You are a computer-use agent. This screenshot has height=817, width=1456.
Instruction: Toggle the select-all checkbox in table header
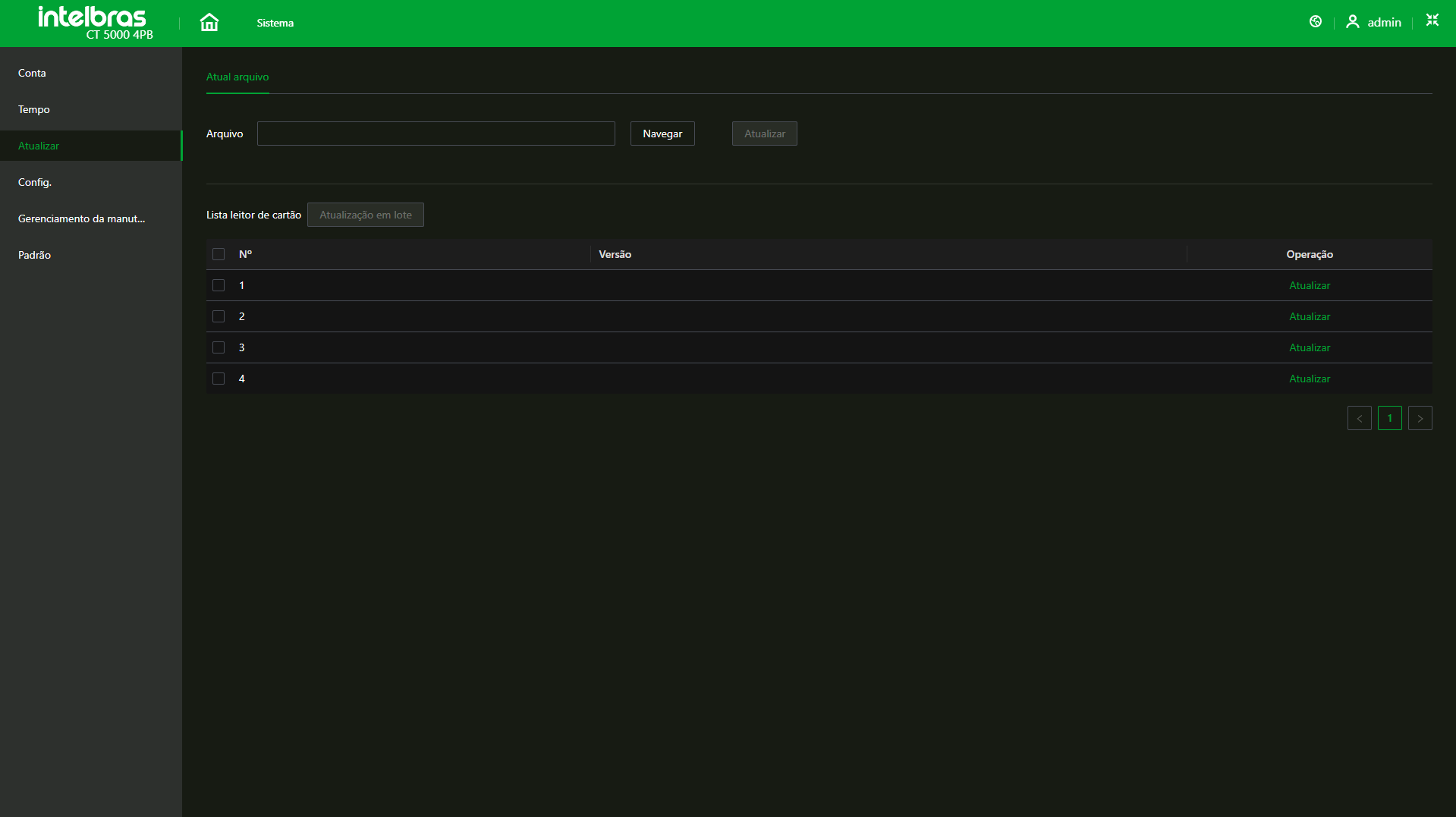219,254
